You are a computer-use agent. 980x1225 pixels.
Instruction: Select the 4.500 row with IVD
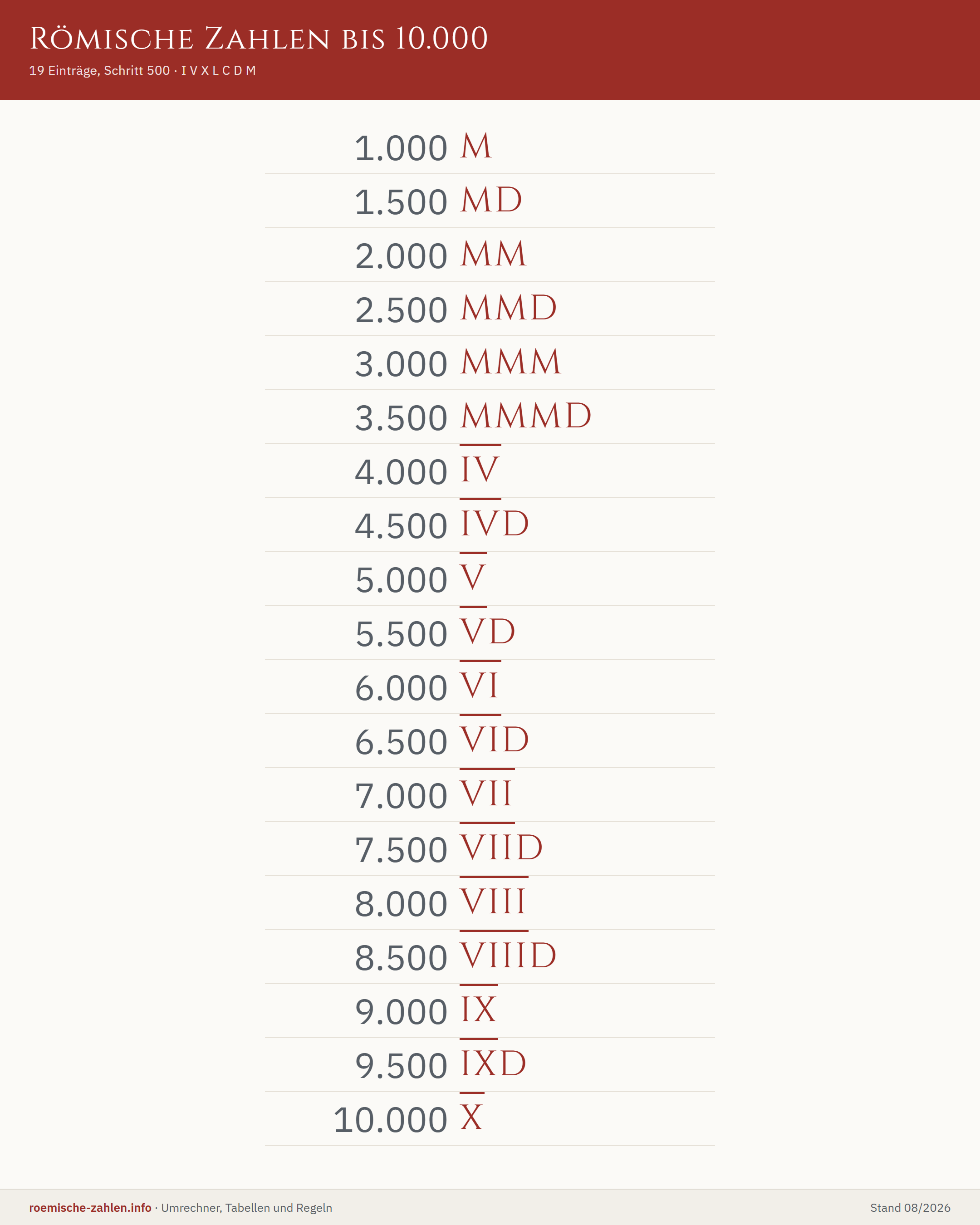[x=490, y=525]
